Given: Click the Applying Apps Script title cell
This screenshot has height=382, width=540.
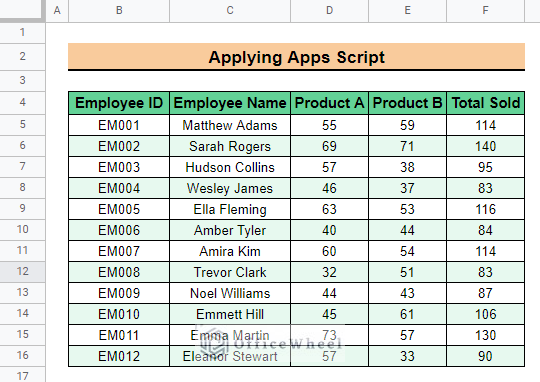Looking at the screenshot, I should pos(297,57).
